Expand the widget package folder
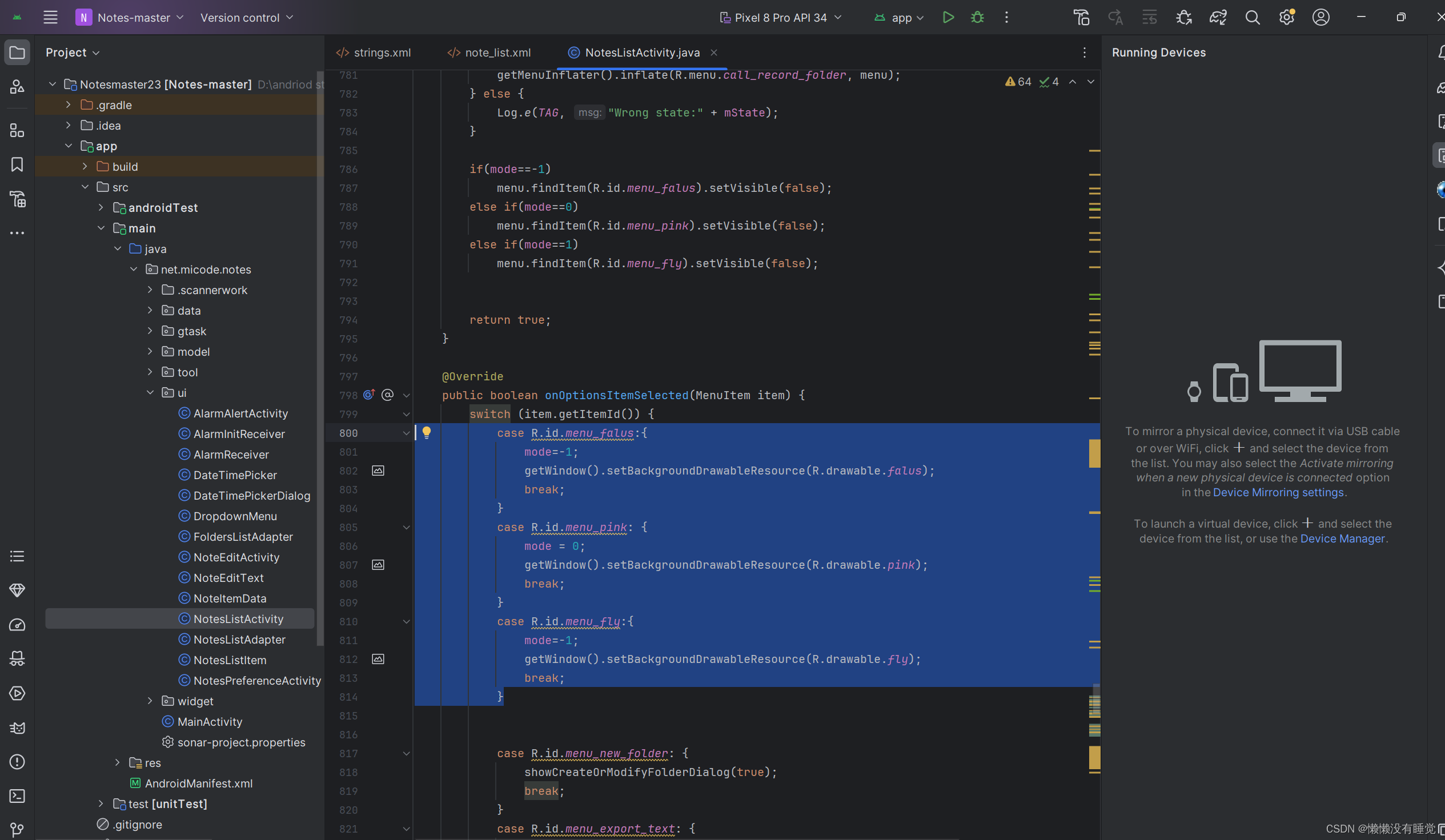This screenshot has width=1445, height=840. coord(150,701)
